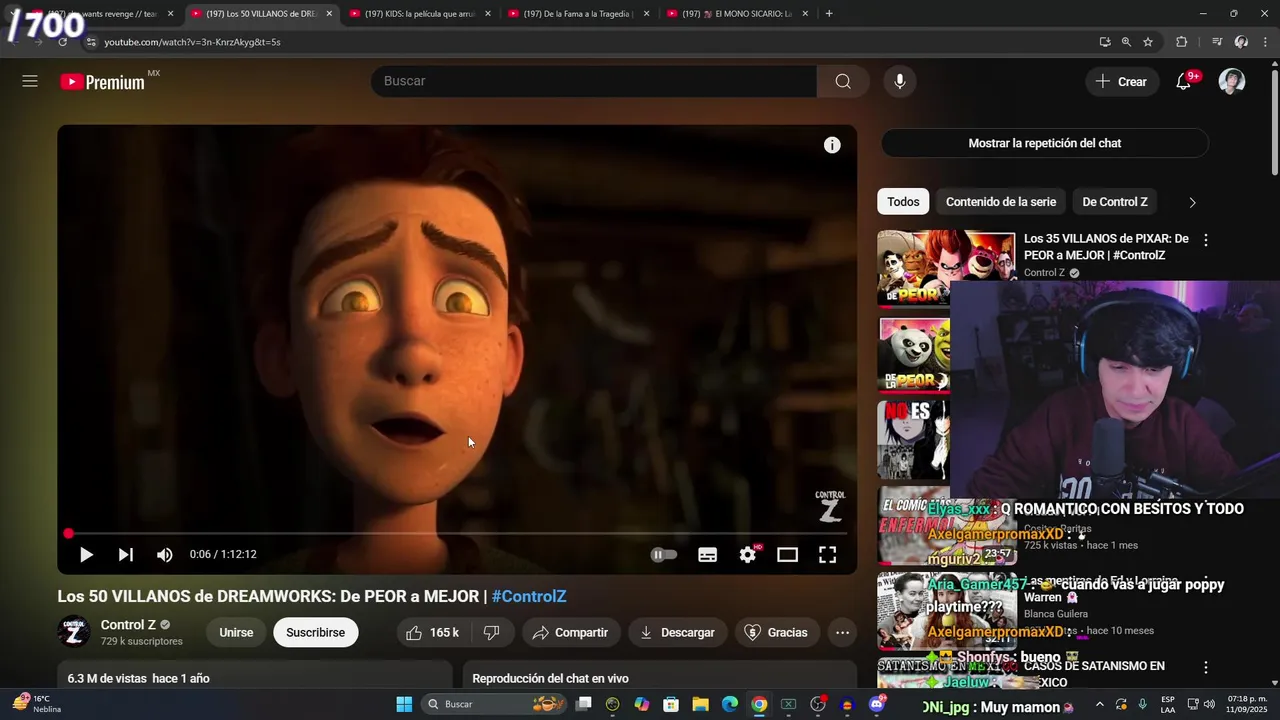
Task: Open the YouTube hamburger guide menu
Action: 30,81
